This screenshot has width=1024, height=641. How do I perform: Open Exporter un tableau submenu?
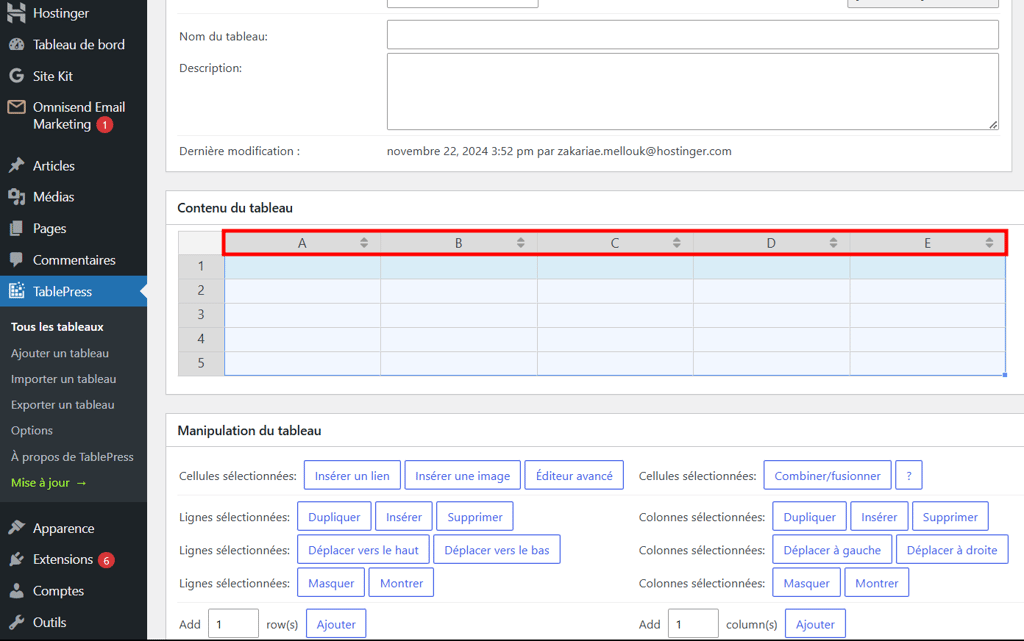(63, 405)
